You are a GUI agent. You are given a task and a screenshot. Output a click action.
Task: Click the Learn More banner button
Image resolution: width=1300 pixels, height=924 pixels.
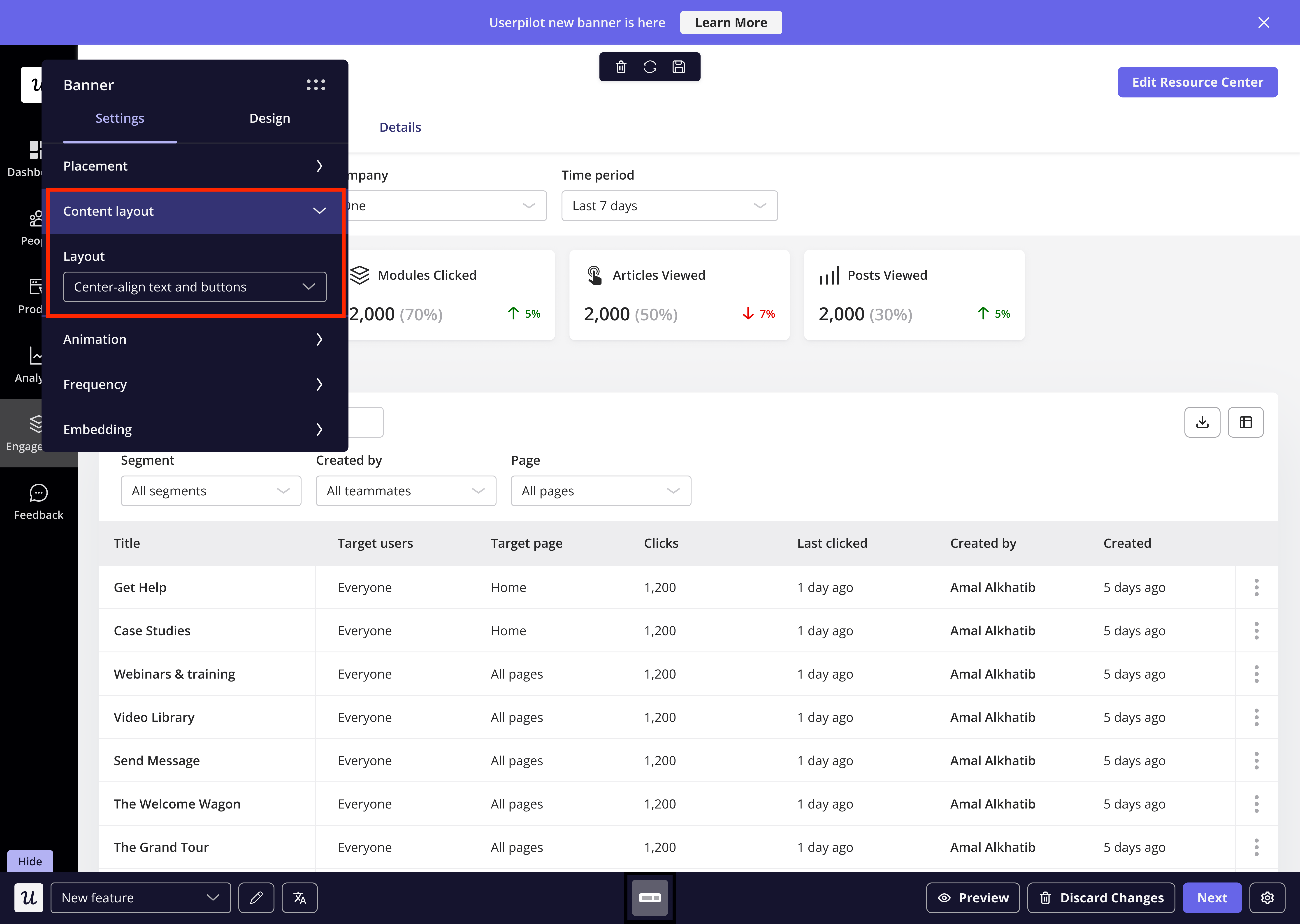coord(731,23)
